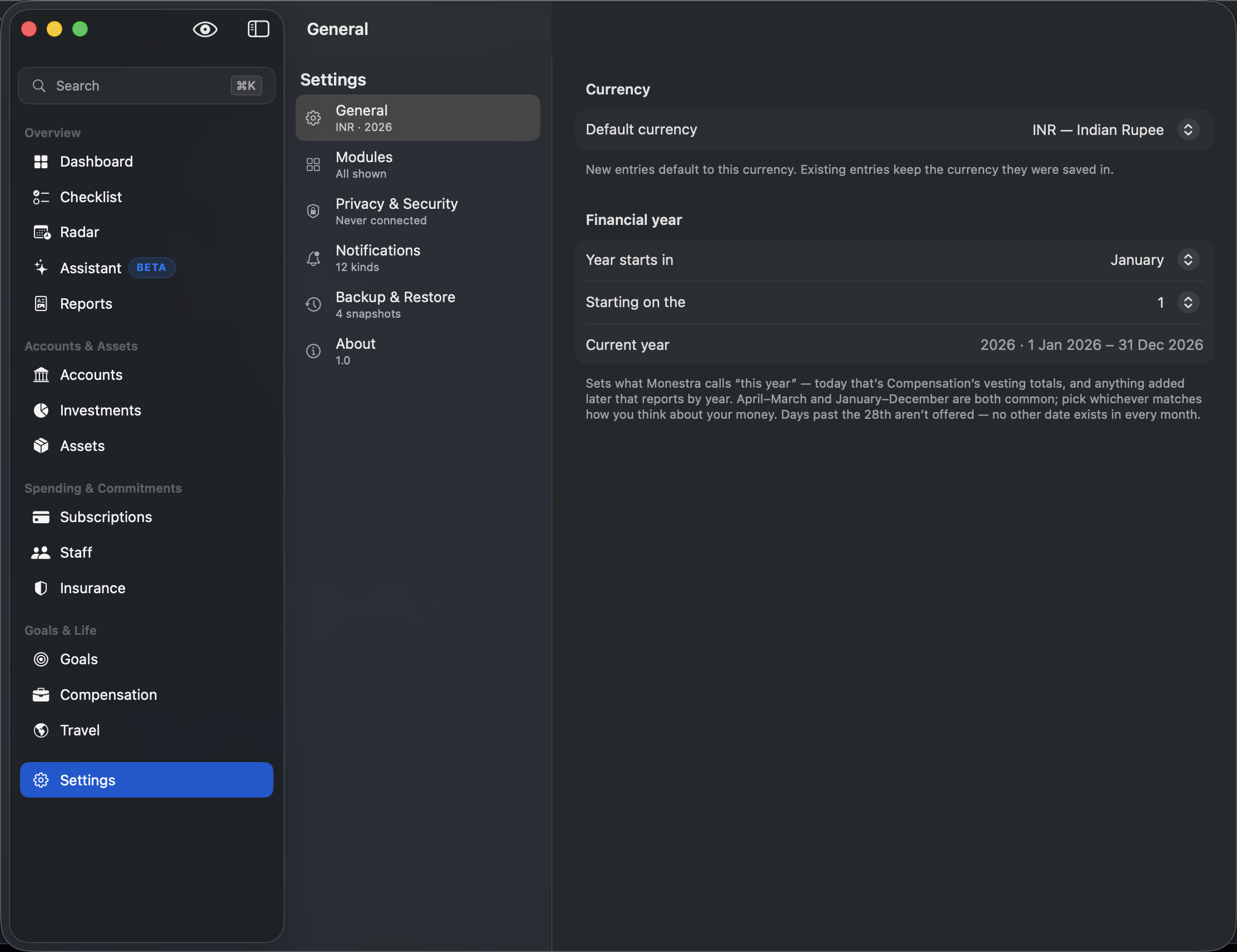This screenshot has width=1237, height=952.
Task: Open the Year starts in month dropdown
Action: (1188, 260)
